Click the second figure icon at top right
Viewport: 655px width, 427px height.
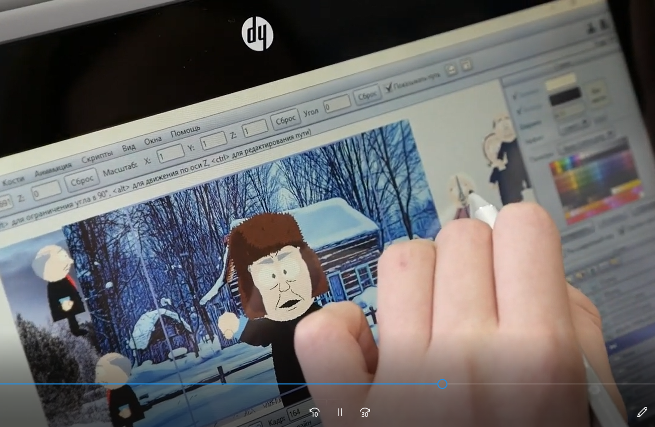[605, 24]
